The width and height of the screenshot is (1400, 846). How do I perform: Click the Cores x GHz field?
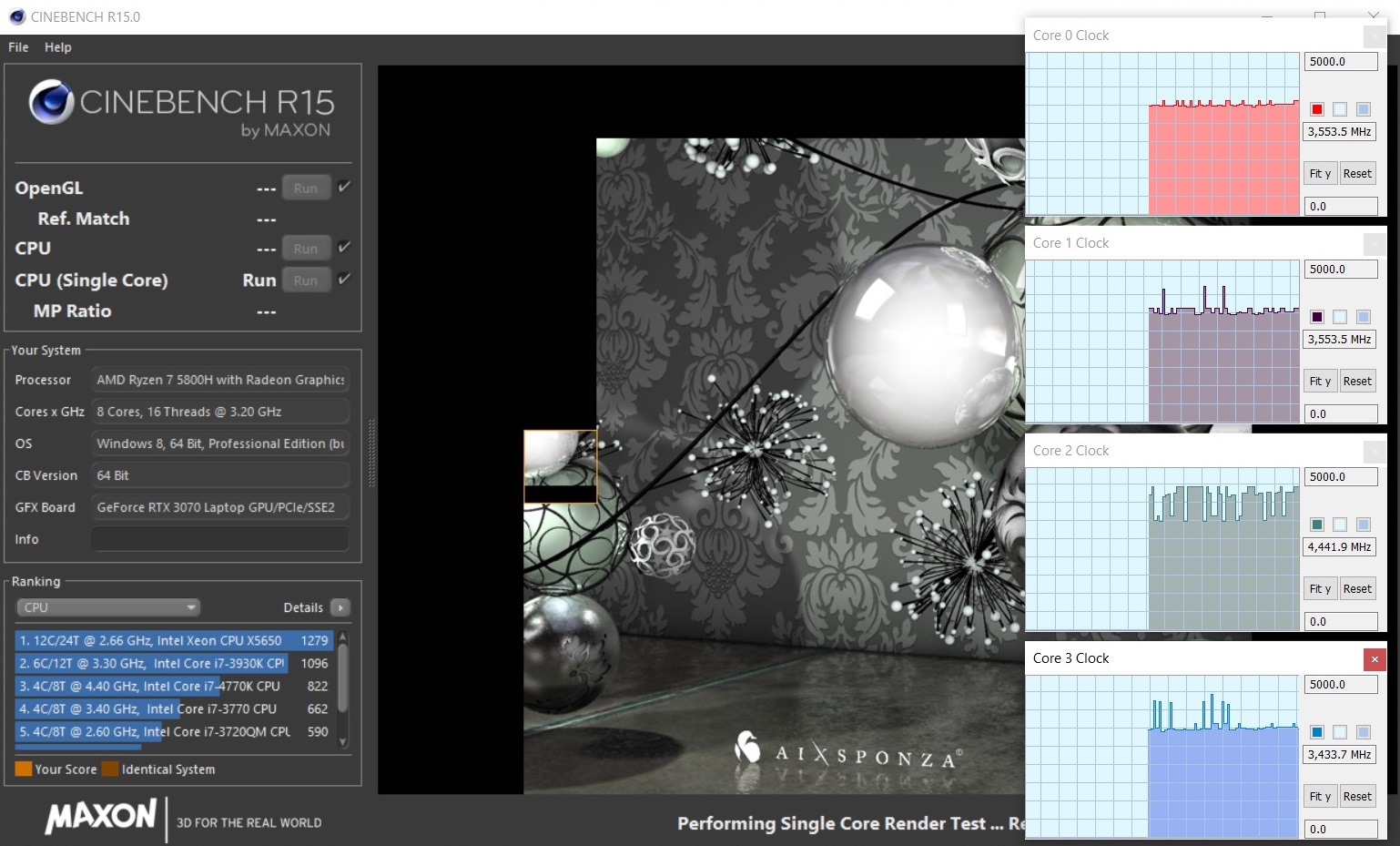coord(220,412)
